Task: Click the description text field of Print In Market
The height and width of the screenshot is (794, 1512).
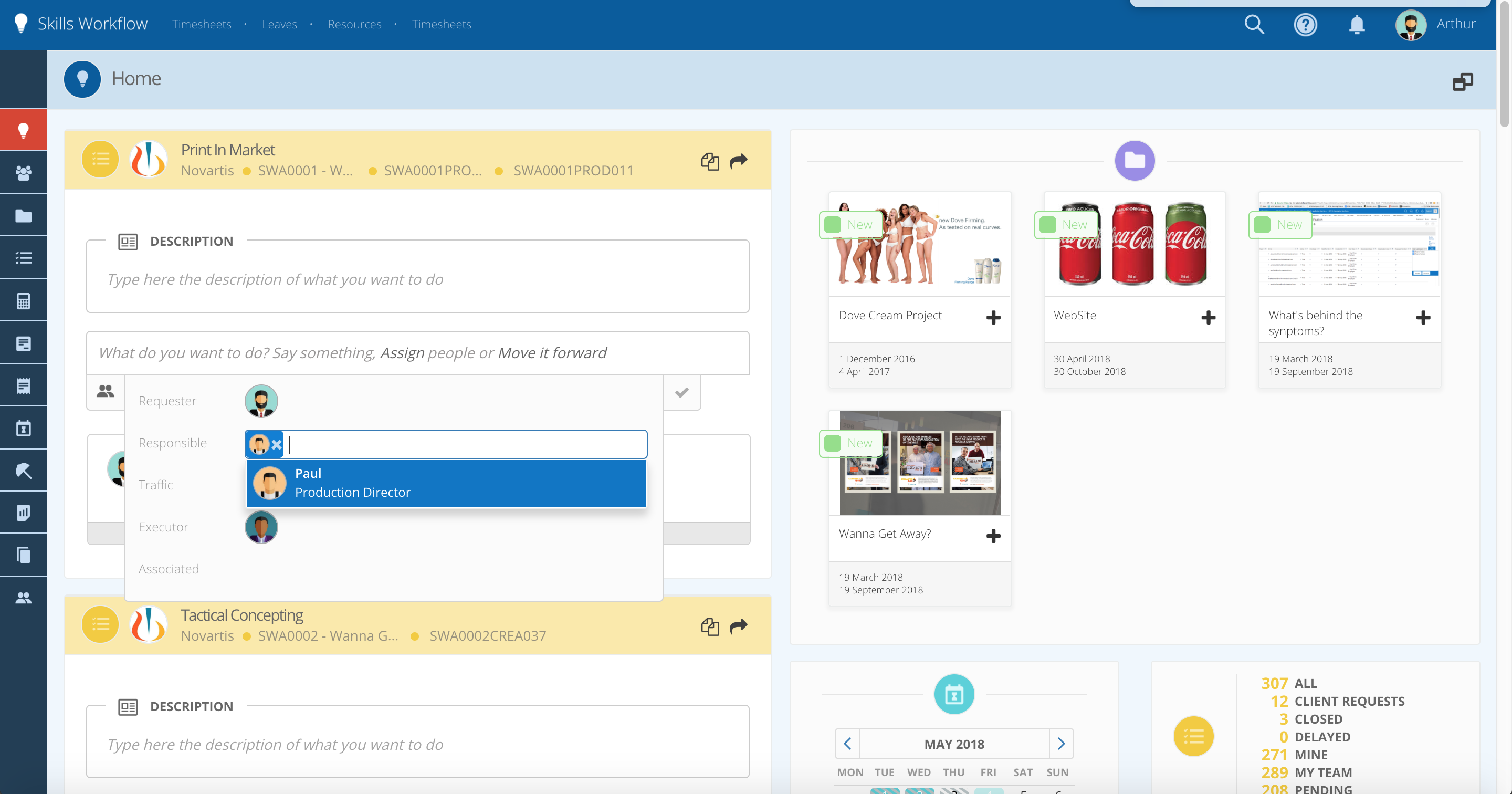Action: [x=417, y=279]
